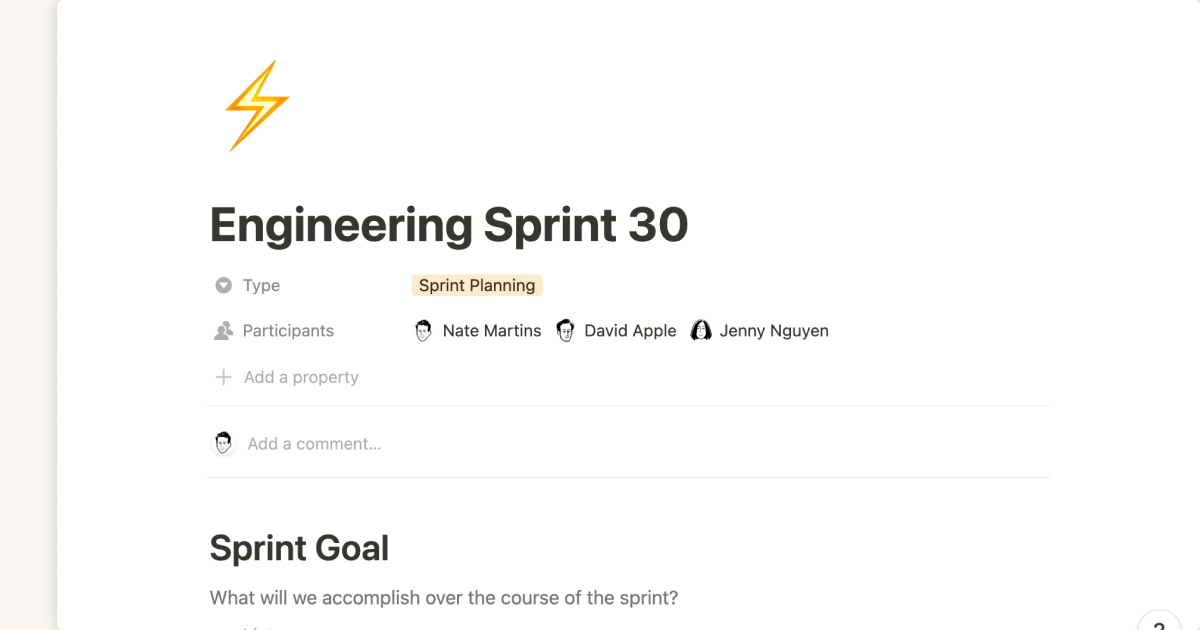Image resolution: width=1200 pixels, height=630 pixels.
Task: Click the lightning bolt page icon
Action: coord(257,106)
